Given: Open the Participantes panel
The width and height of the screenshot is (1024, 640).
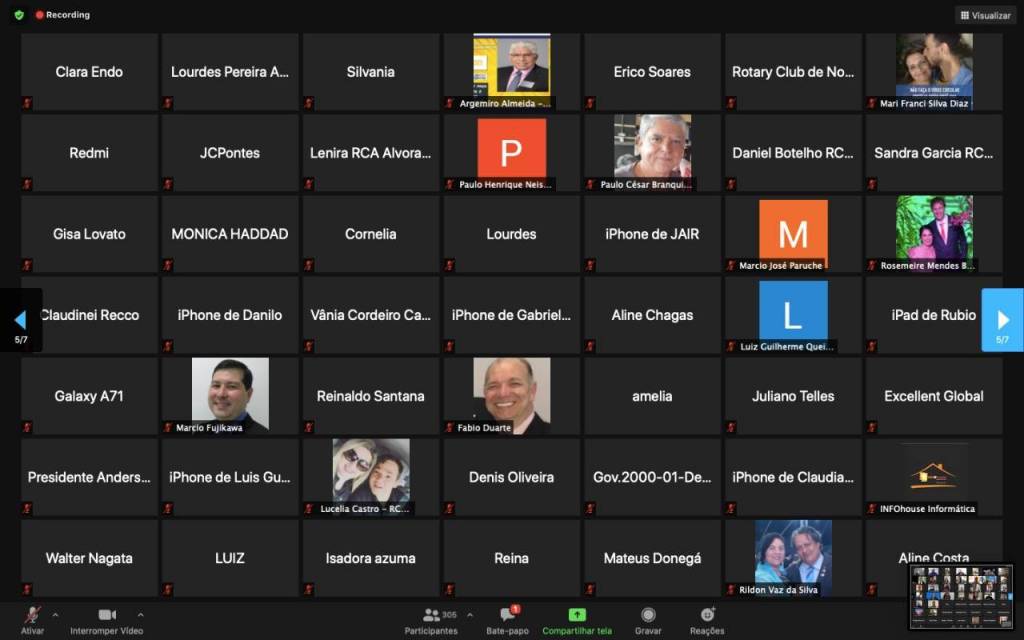Looking at the screenshot, I should coord(432,619).
